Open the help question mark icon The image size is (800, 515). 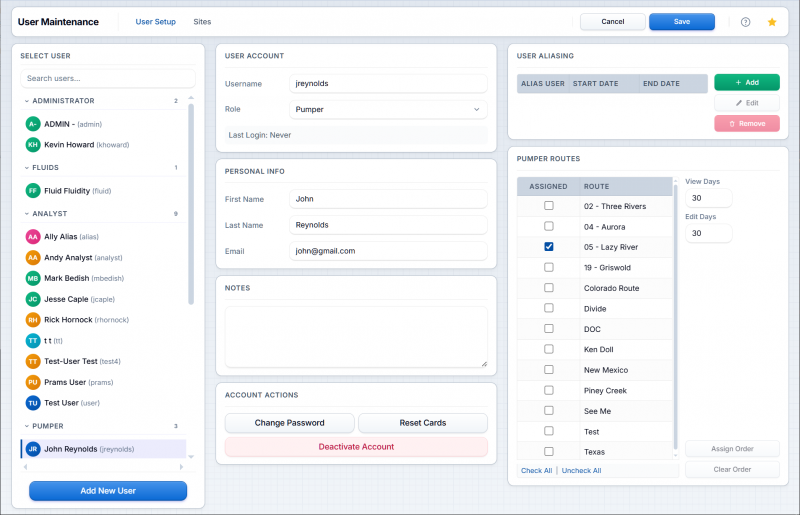(745, 22)
